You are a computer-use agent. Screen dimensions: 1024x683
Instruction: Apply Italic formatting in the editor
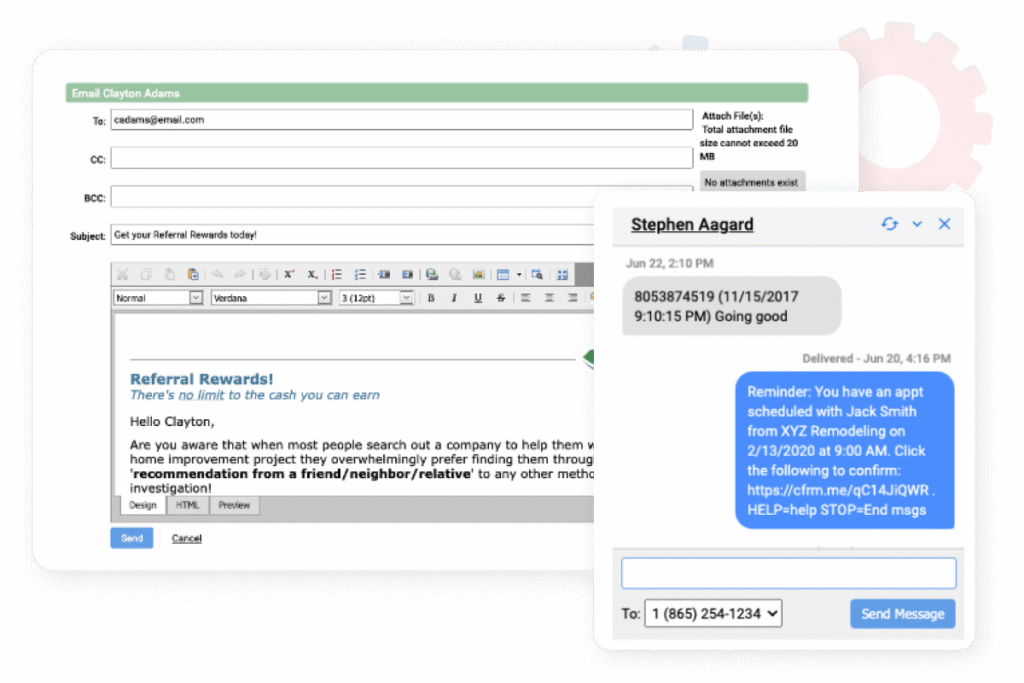[x=454, y=298]
